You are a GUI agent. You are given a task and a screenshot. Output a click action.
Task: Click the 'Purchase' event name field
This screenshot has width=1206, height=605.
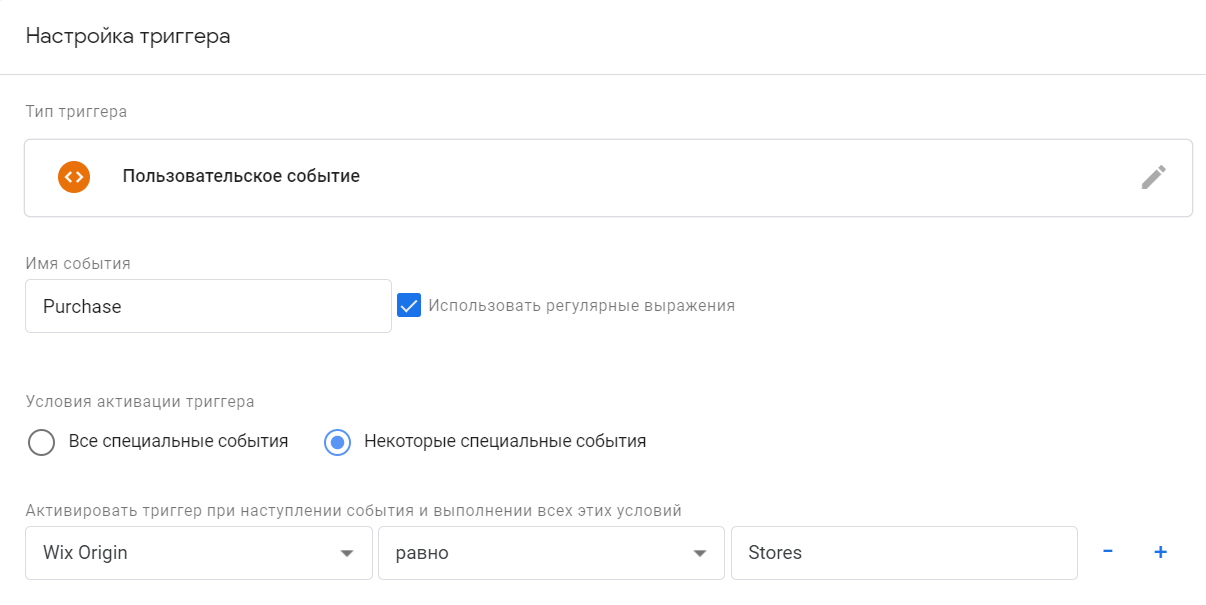(208, 306)
